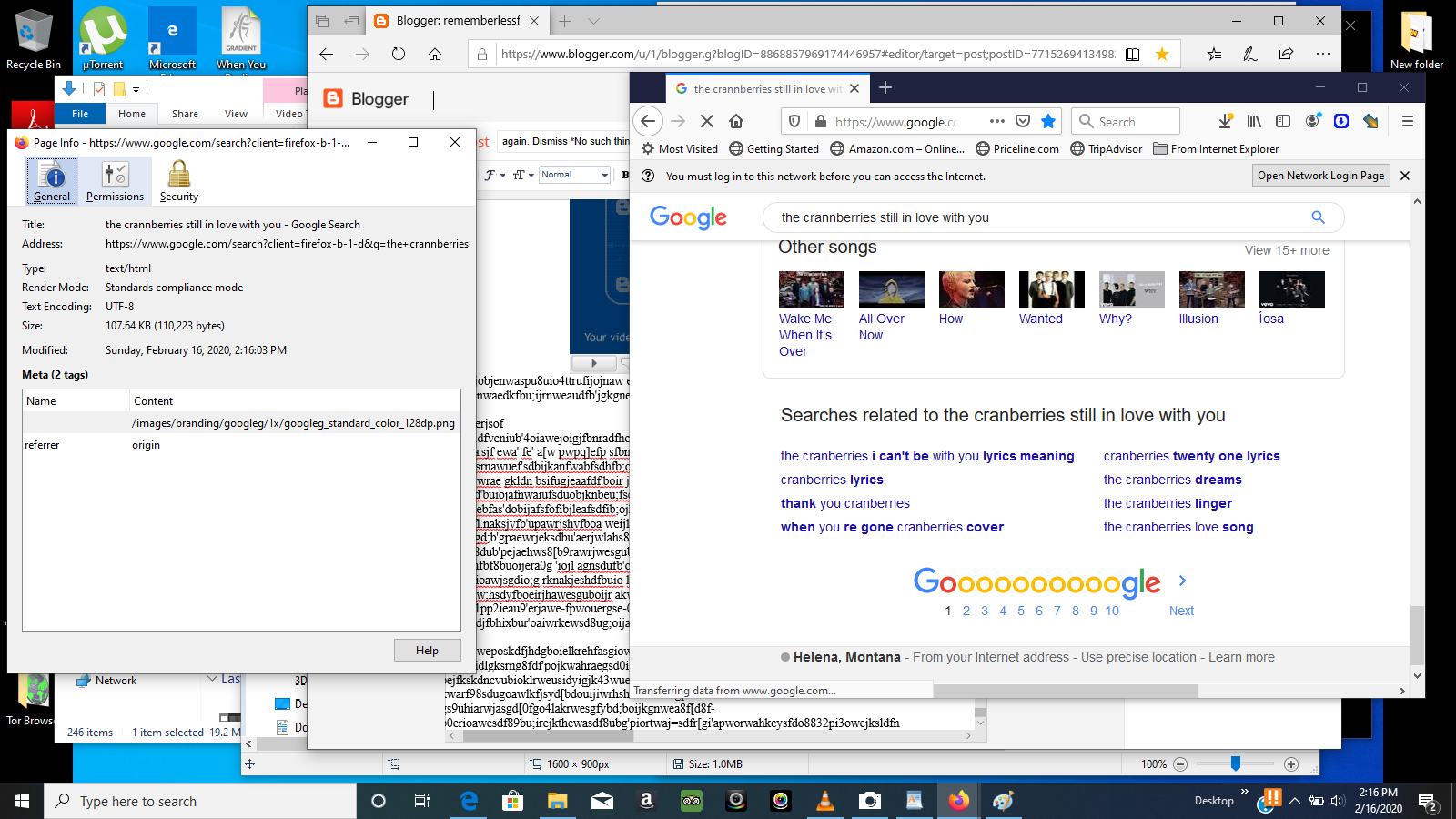Open Firefox Library icon
Image resolution: width=1456 pixels, height=819 pixels.
(x=1254, y=121)
